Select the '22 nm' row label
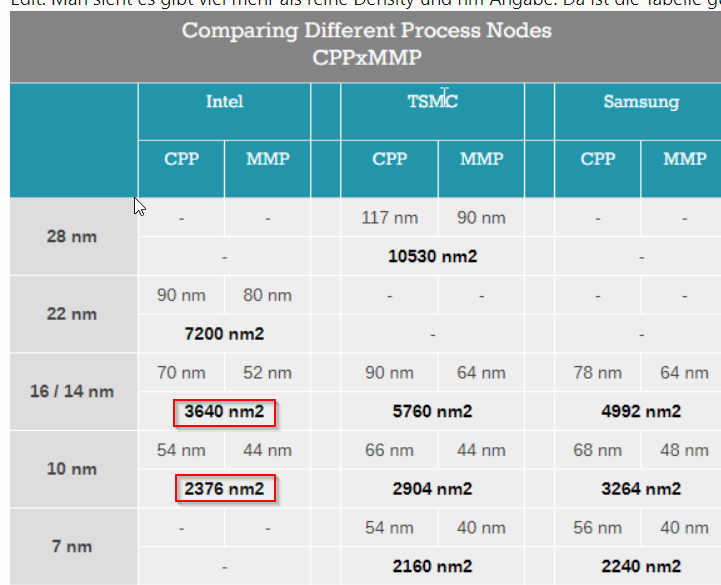Screen dimensions: 721x585 pyautogui.click(x=72, y=314)
